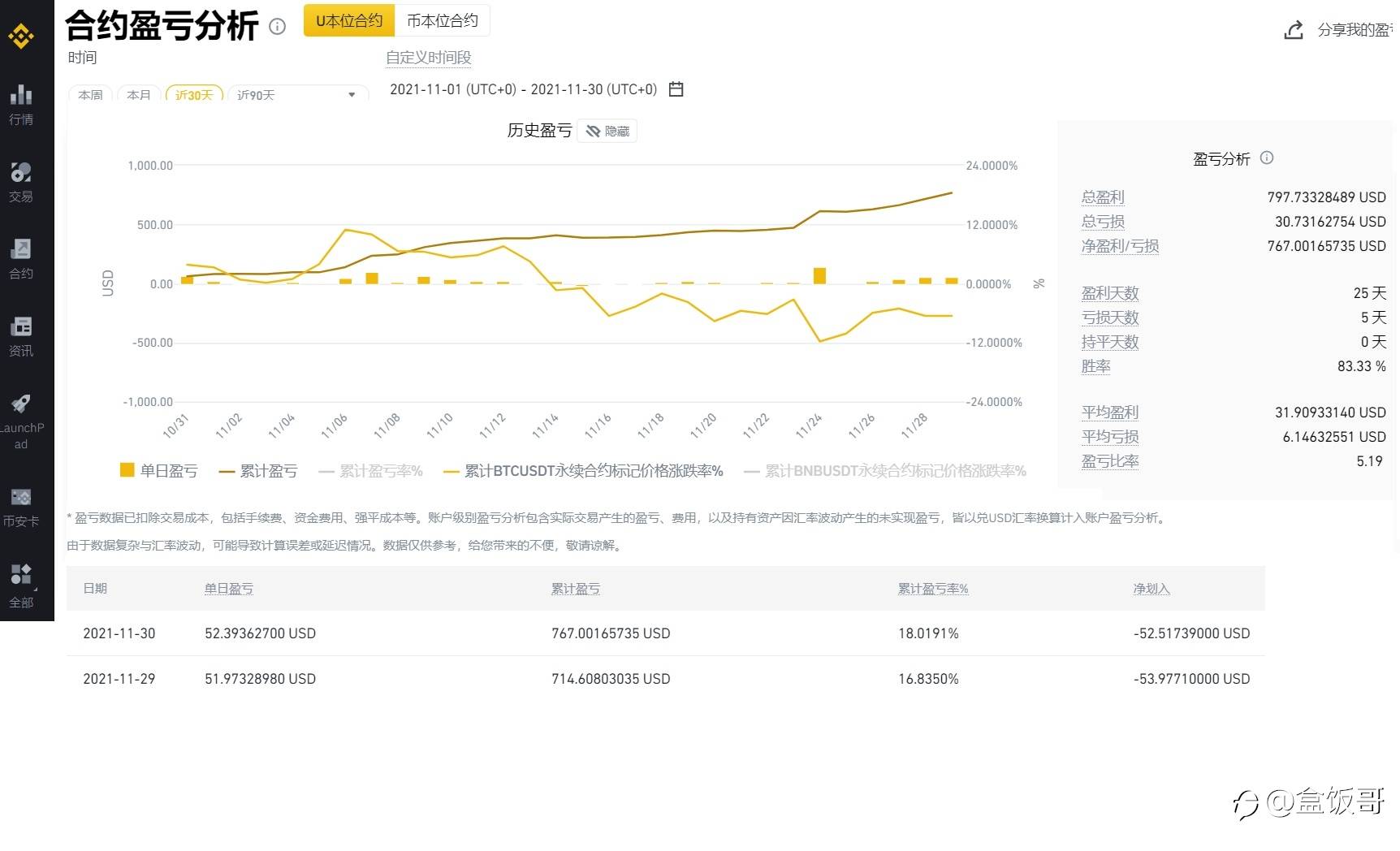Viewport: 1400px width, 851px height.
Task: Open the 资讯 news sidebar icon
Action: (x=21, y=326)
